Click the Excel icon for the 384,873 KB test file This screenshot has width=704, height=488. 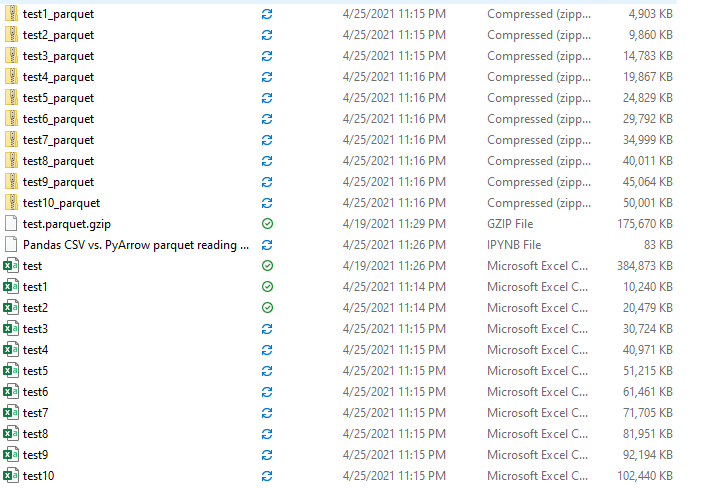tap(11, 266)
